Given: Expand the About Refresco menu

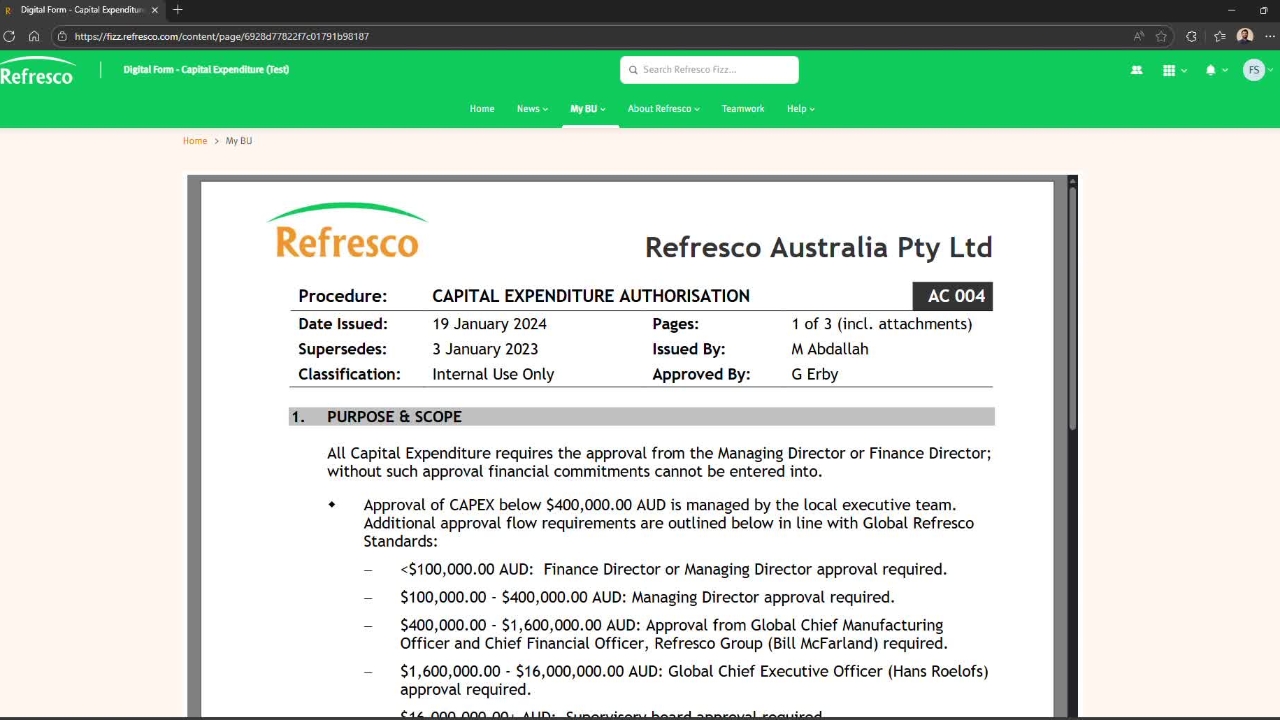Looking at the screenshot, I should [663, 109].
